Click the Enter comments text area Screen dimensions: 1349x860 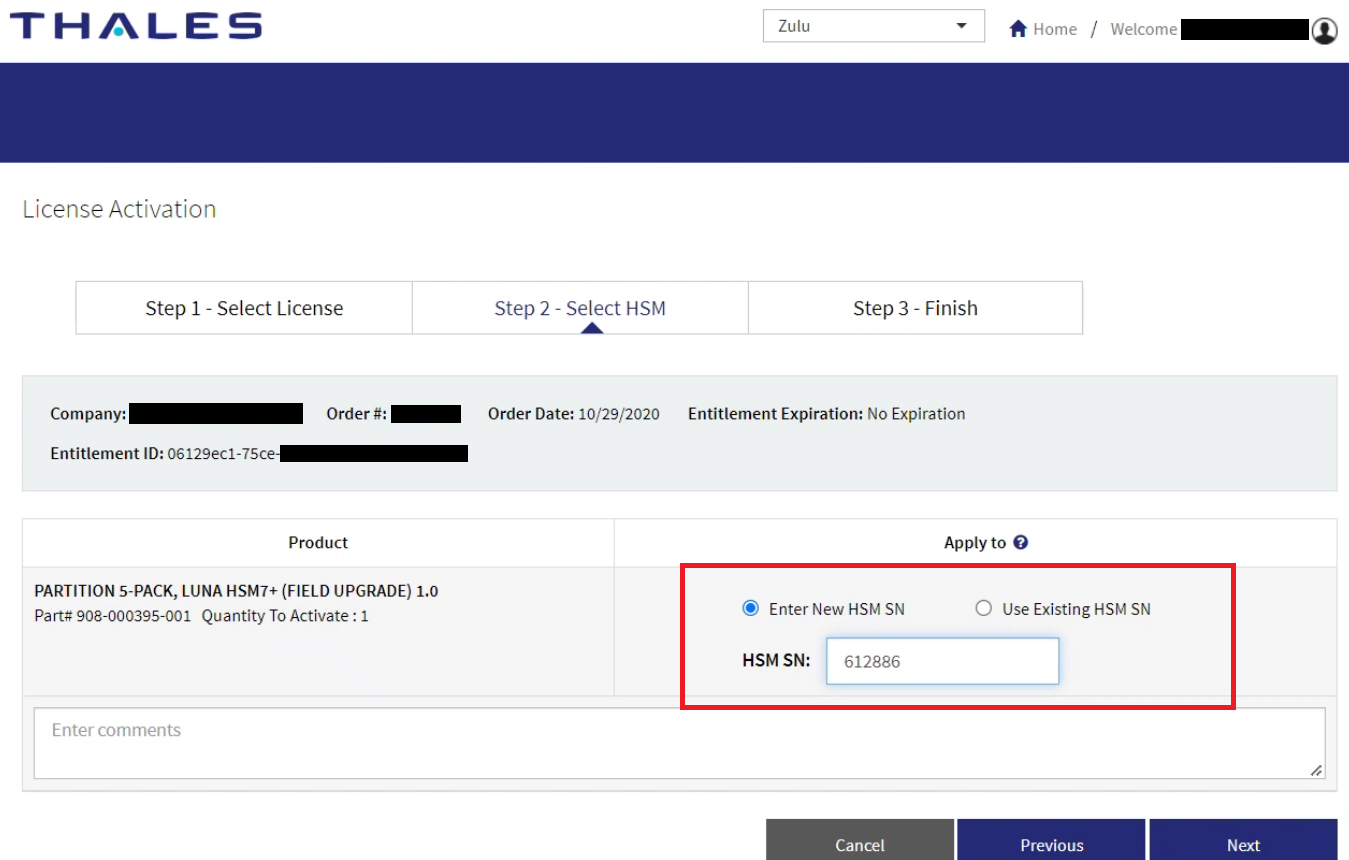point(679,743)
